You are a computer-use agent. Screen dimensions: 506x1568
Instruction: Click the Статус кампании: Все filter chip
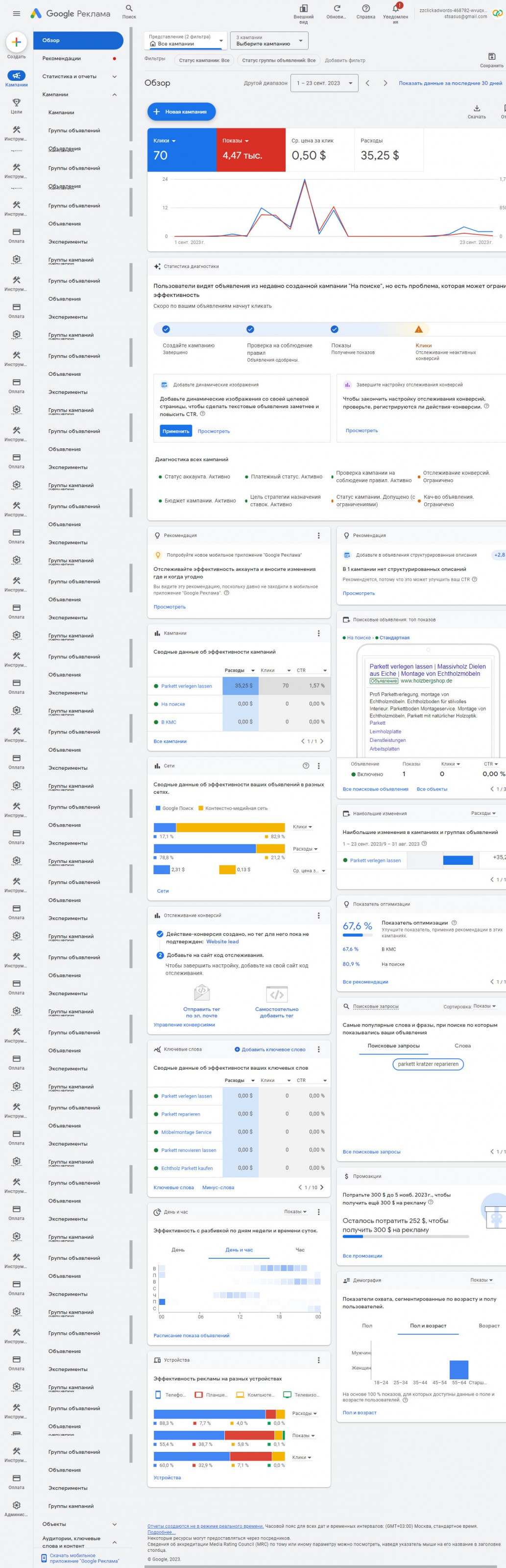204,60
